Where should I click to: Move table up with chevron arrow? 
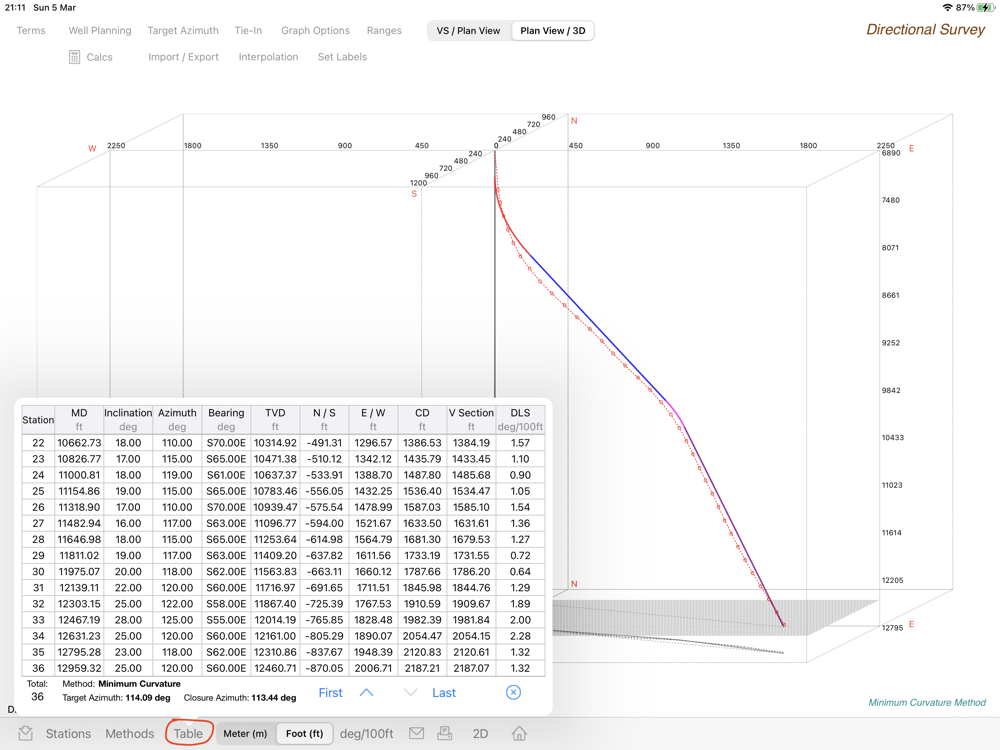pyautogui.click(x=366, y=693)
